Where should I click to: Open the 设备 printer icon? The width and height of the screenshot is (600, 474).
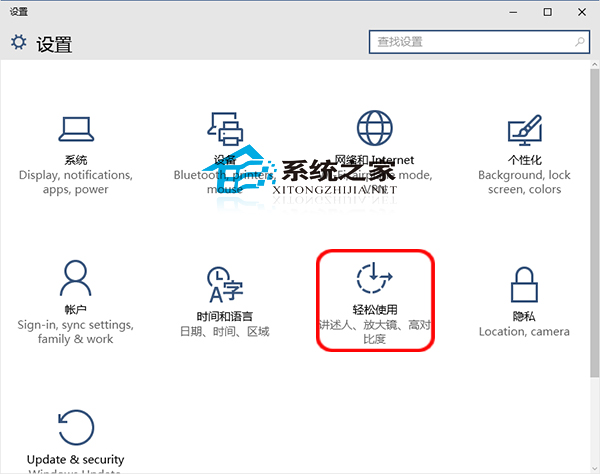tap(225, 129)
